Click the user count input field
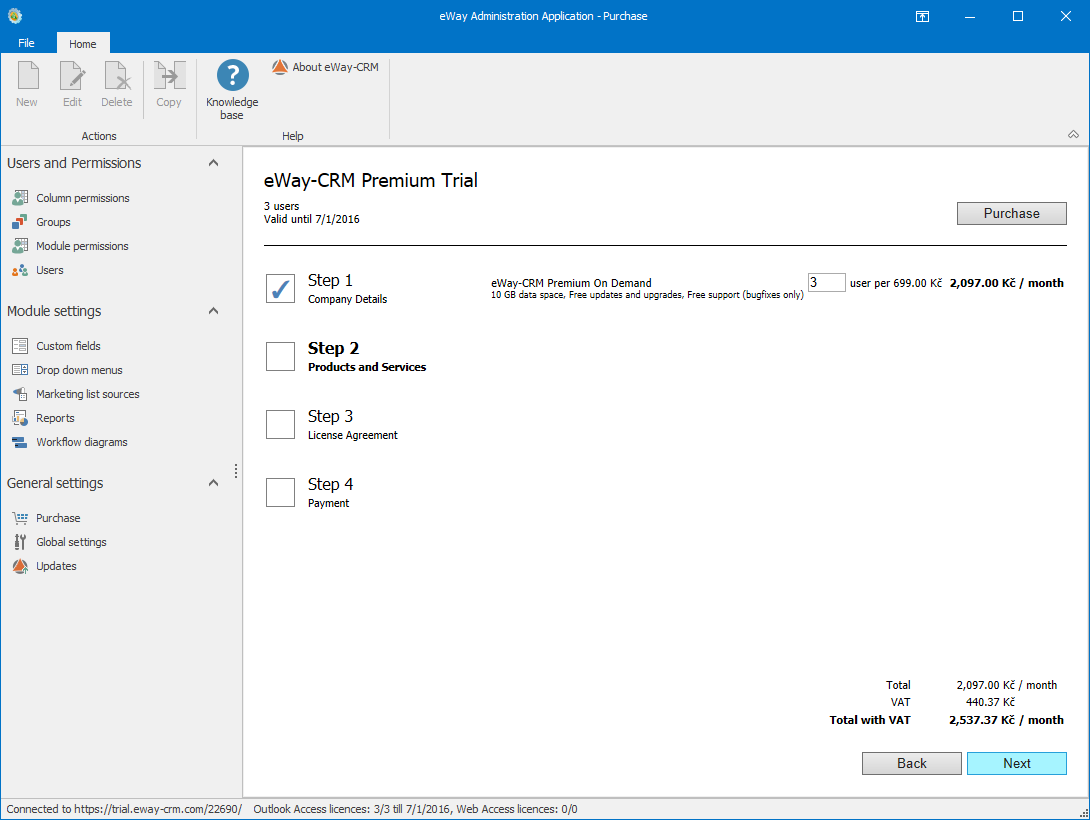1090x820 pixels. 827,282
